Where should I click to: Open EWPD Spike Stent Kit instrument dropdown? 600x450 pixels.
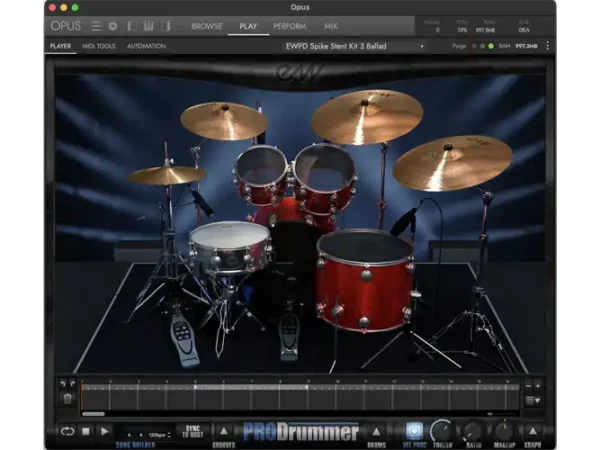355,46
